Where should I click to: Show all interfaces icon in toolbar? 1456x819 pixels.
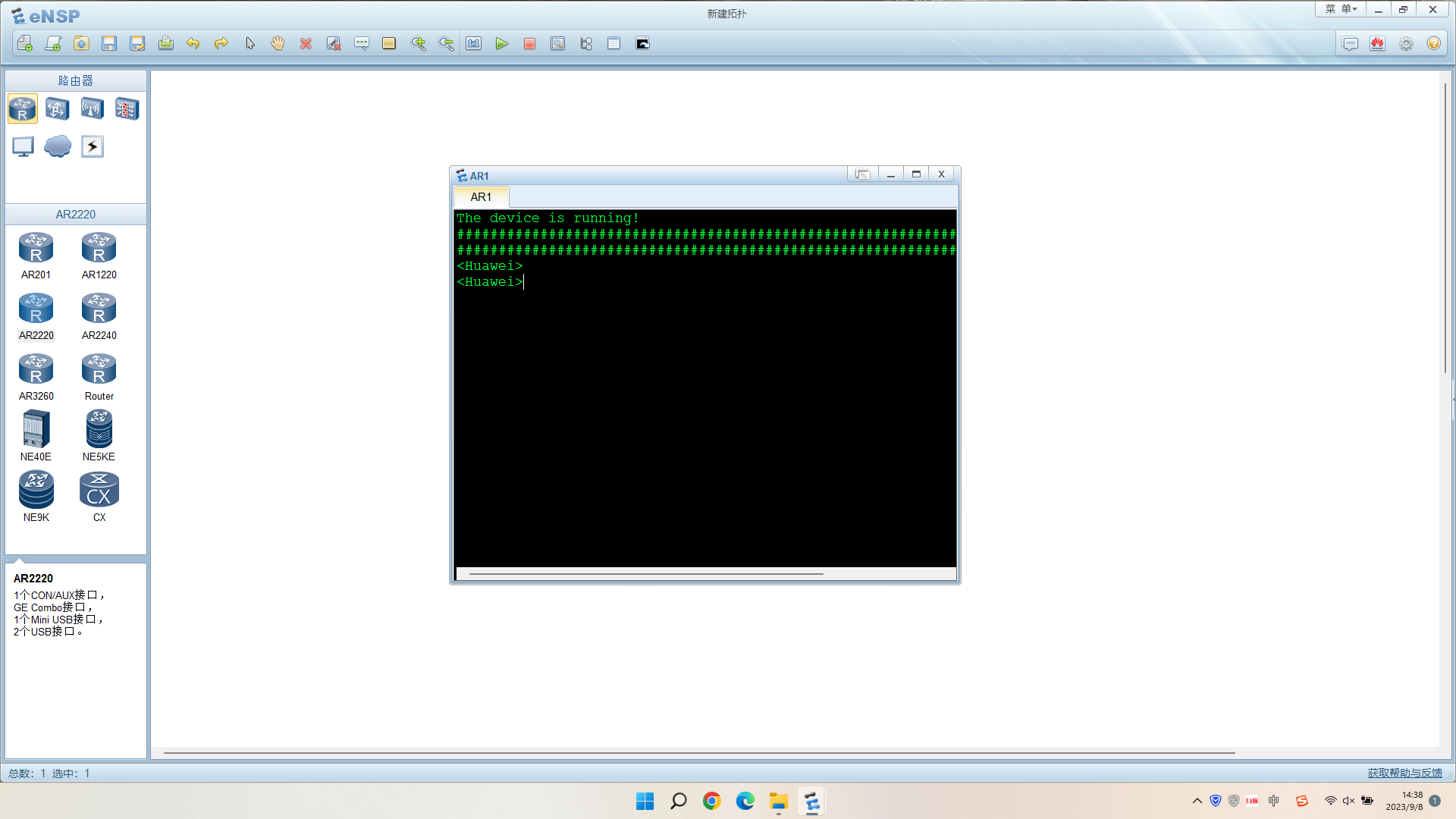pyautogui.click(x=586, y=44)
